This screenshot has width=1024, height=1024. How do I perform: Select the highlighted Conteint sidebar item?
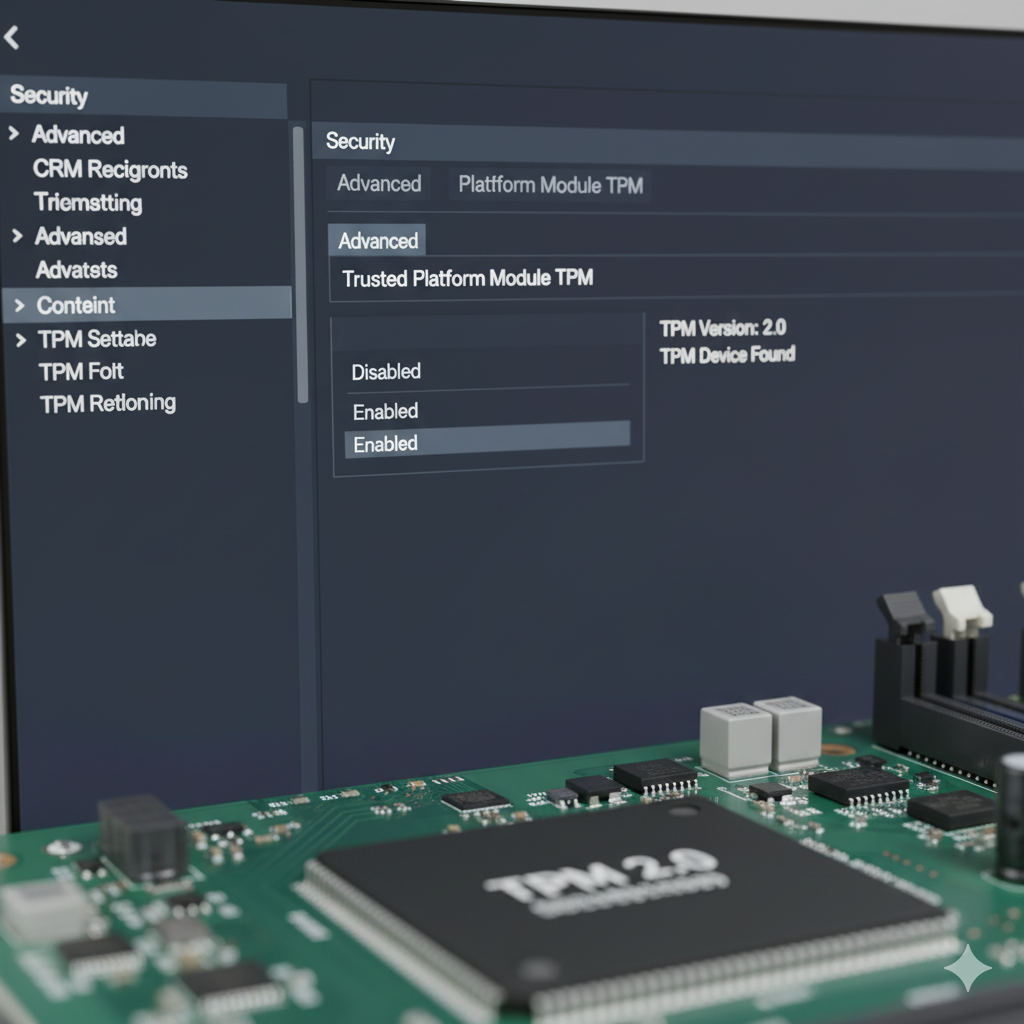pyautogui.click(x=76, y=305)
